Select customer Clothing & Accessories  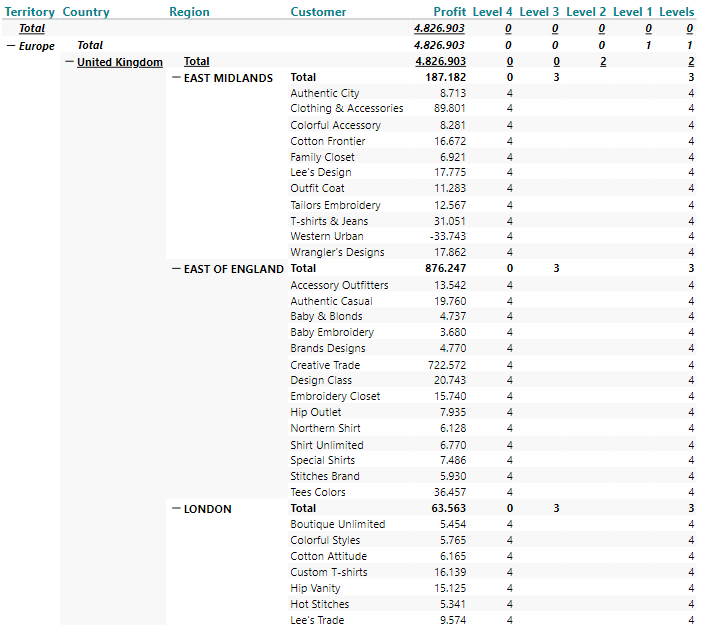[346, 108]
